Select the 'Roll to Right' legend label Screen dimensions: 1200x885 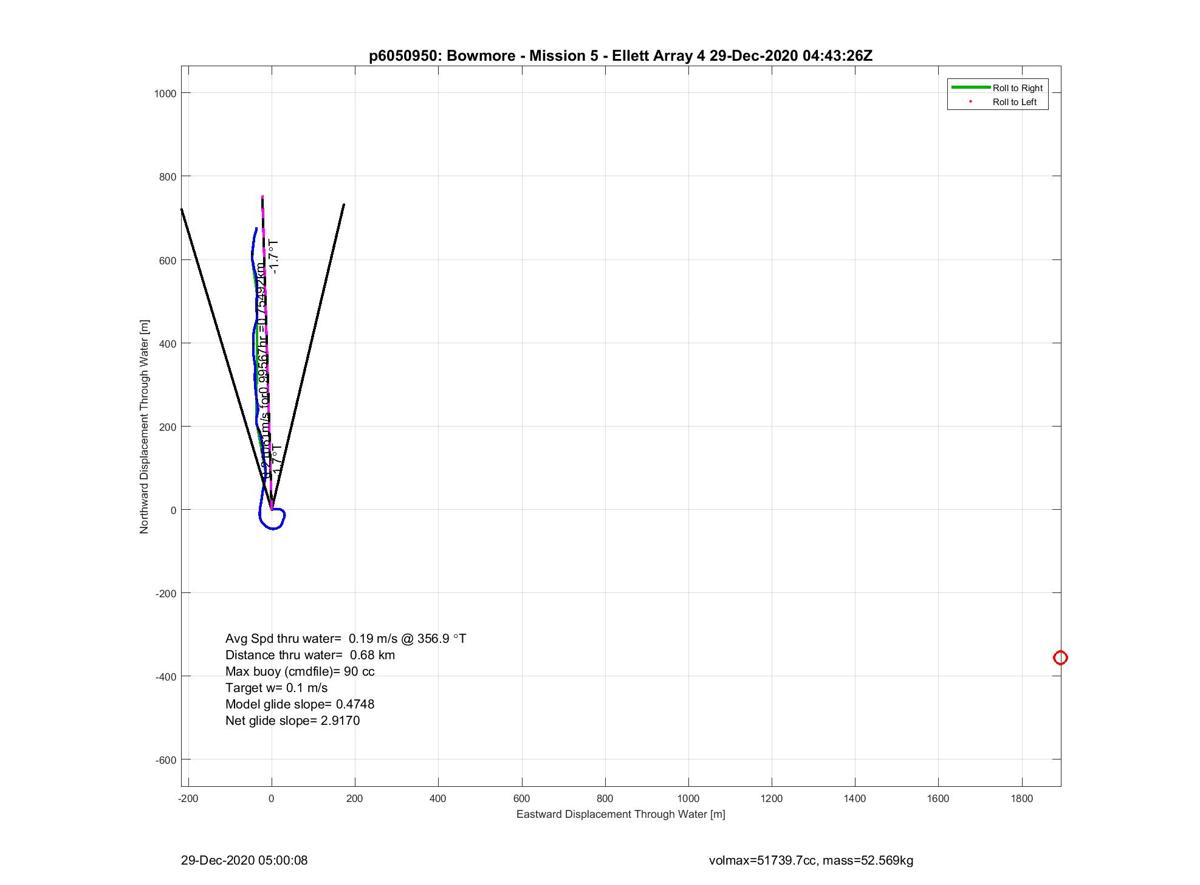[x=1017, y=88]
